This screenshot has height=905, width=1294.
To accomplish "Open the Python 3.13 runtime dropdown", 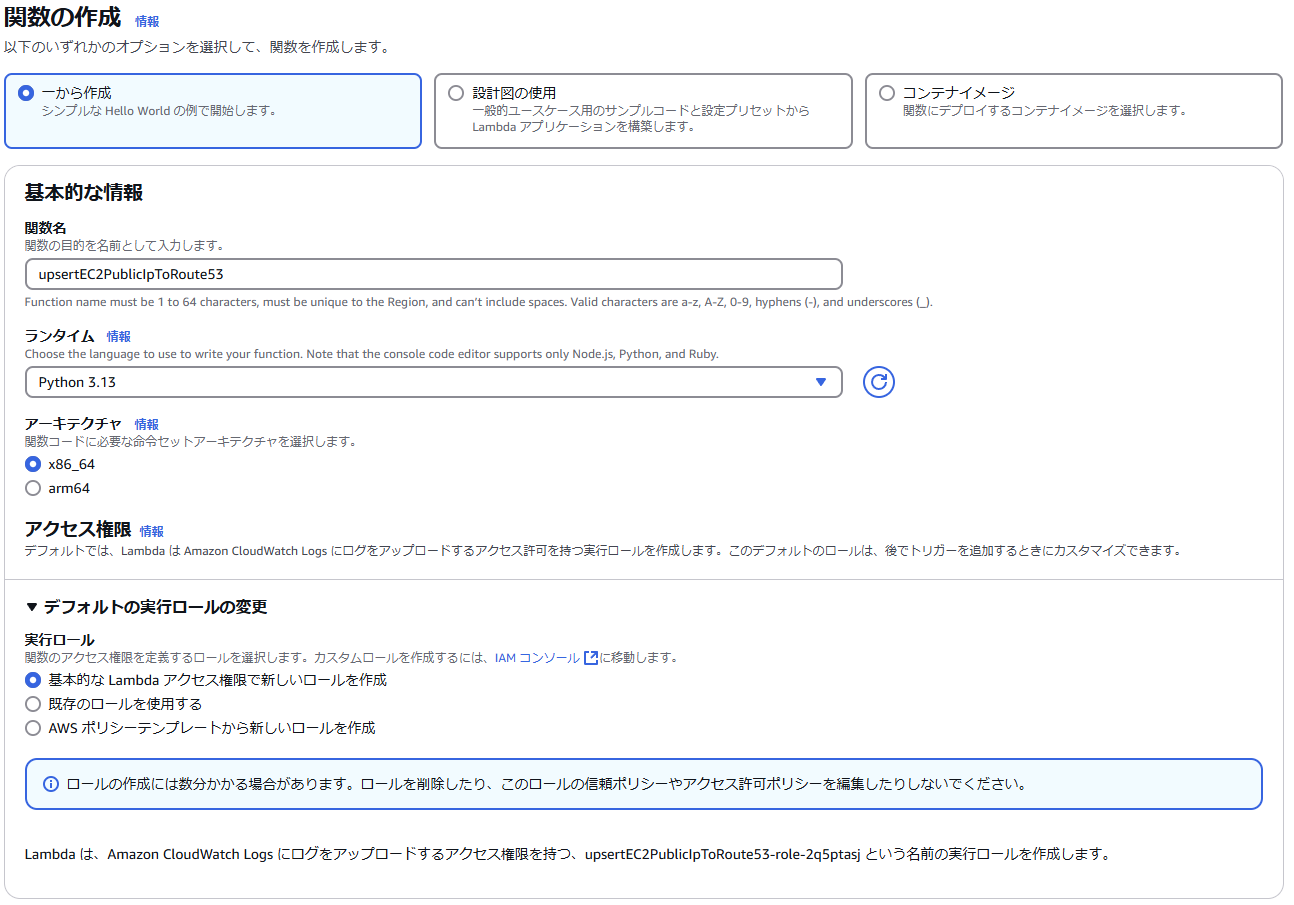I will [x=433, y=382].
